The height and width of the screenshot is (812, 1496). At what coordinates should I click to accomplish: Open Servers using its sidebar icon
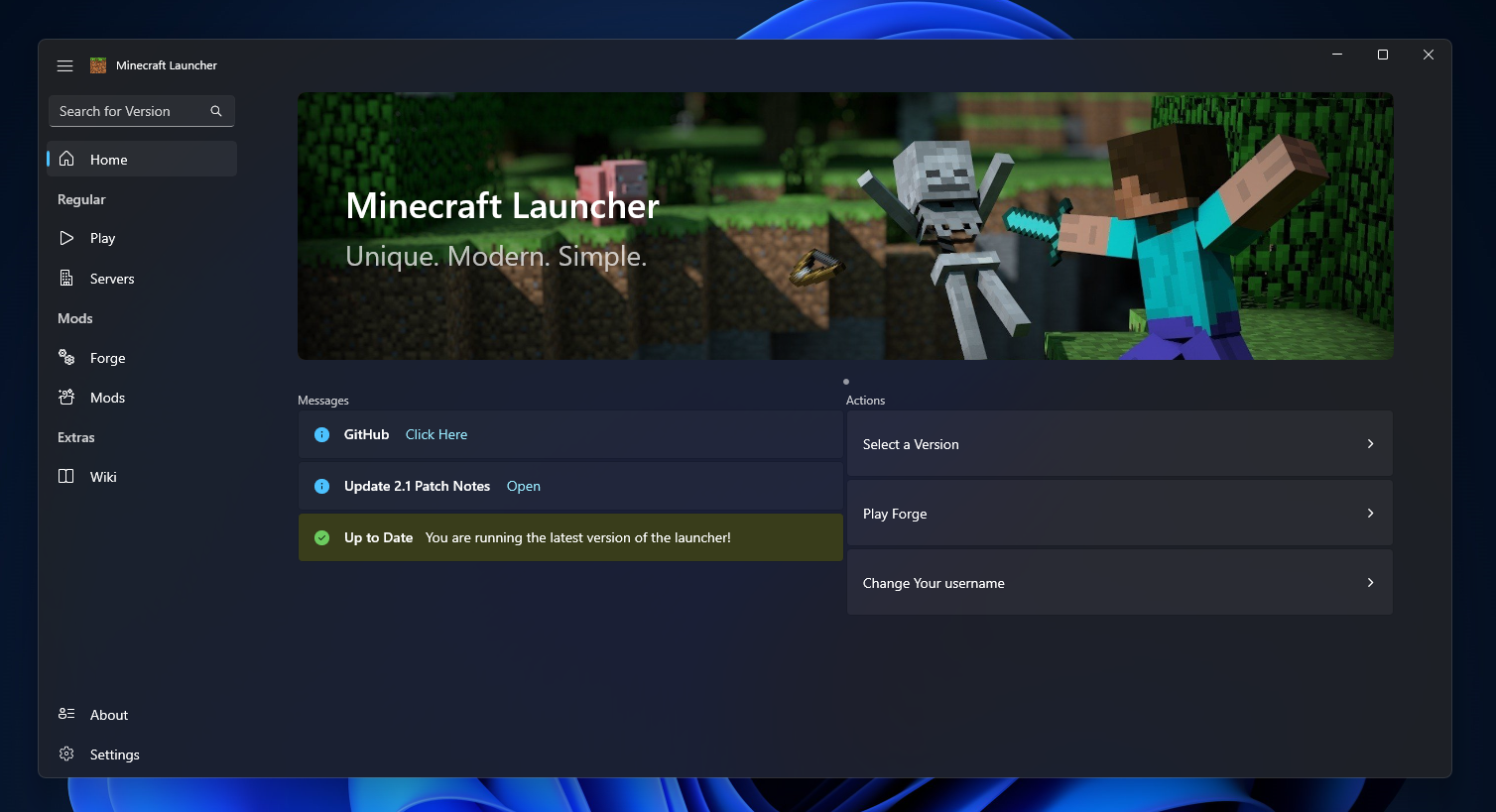(65, 278)
